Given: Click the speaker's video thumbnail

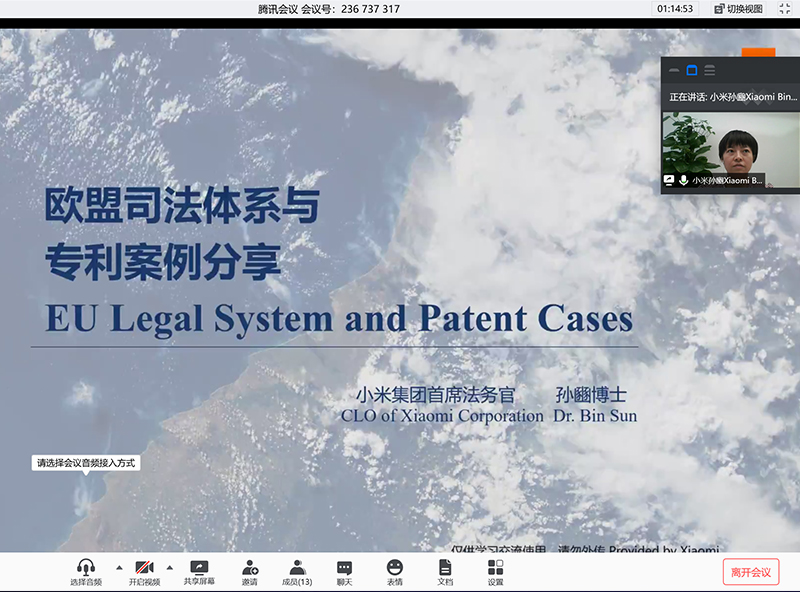Looking at the screenshot, I should click(x=731, y=150).
